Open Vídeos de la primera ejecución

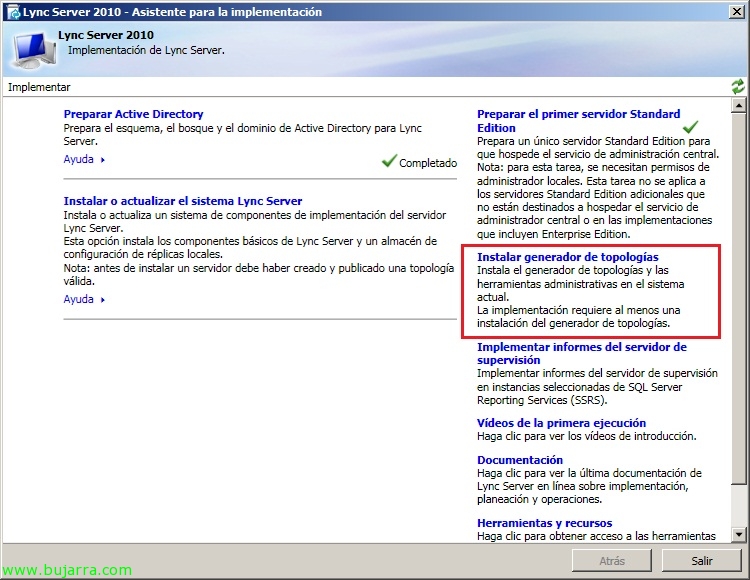point(562,423)
